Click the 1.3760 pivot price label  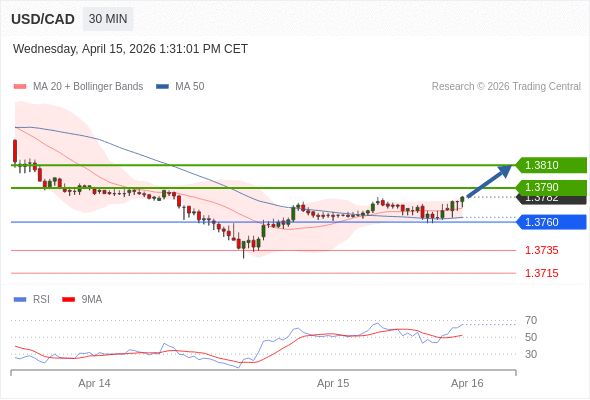click(x=551, y=222)
